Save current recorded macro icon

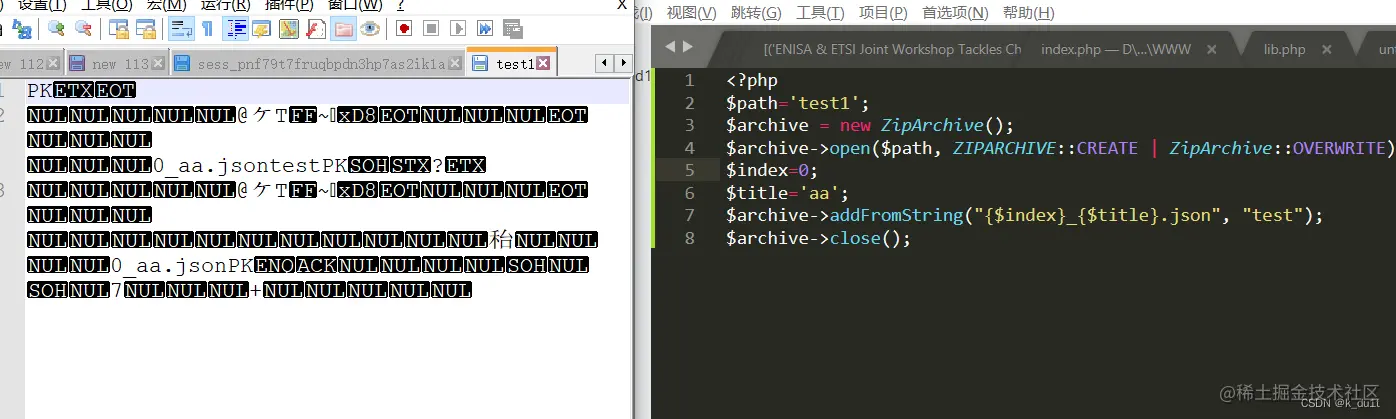(x=512, y=28)
